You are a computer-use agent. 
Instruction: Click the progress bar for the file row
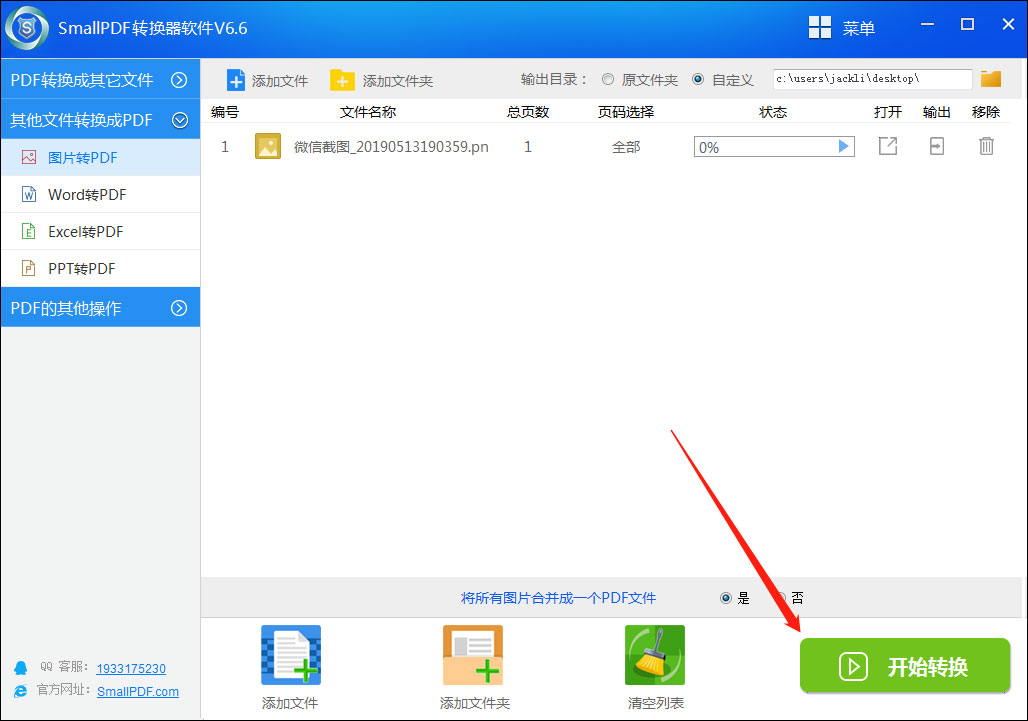click(x=774, y=146)
